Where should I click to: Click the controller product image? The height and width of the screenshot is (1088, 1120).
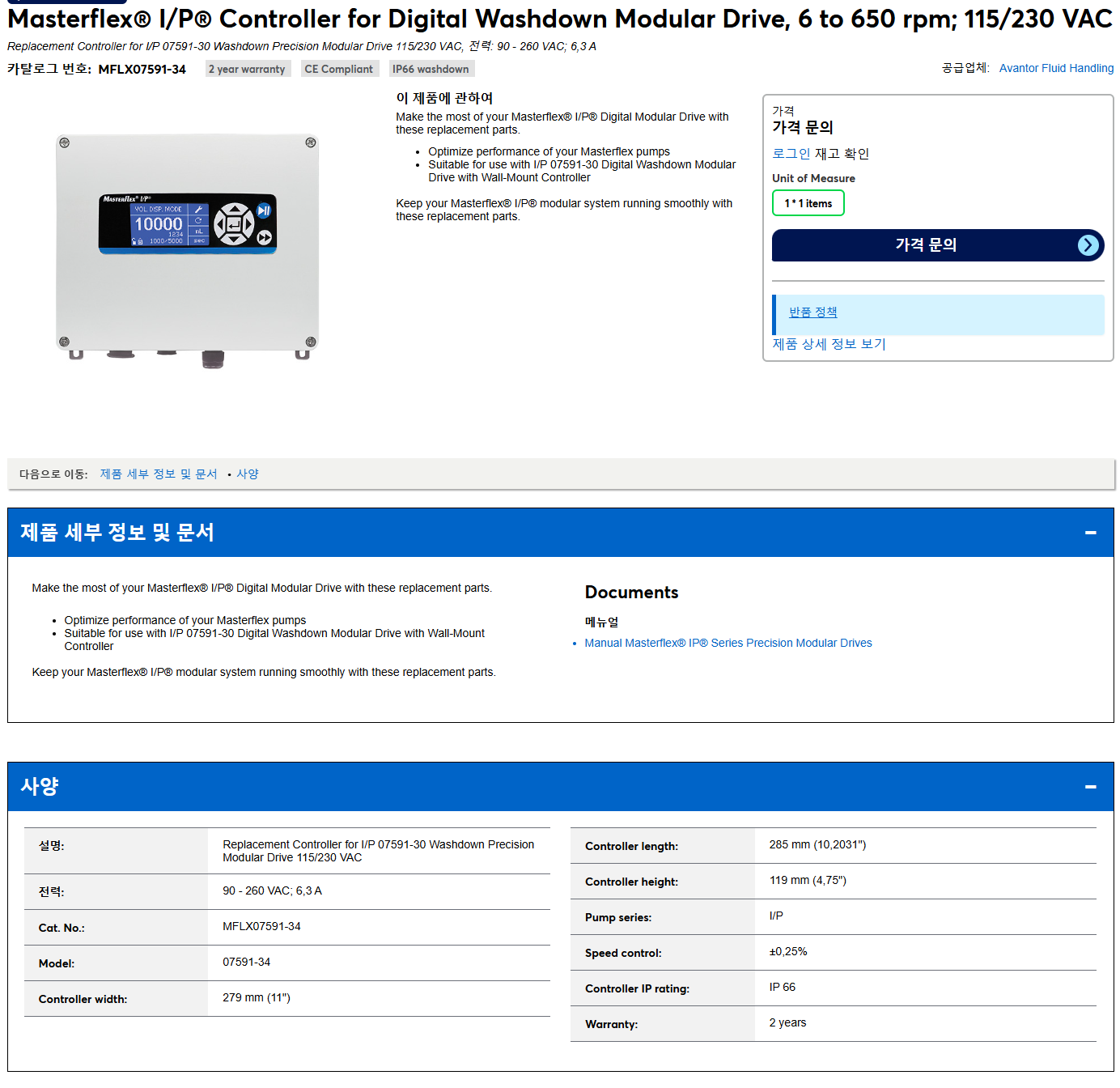[188, 250]
